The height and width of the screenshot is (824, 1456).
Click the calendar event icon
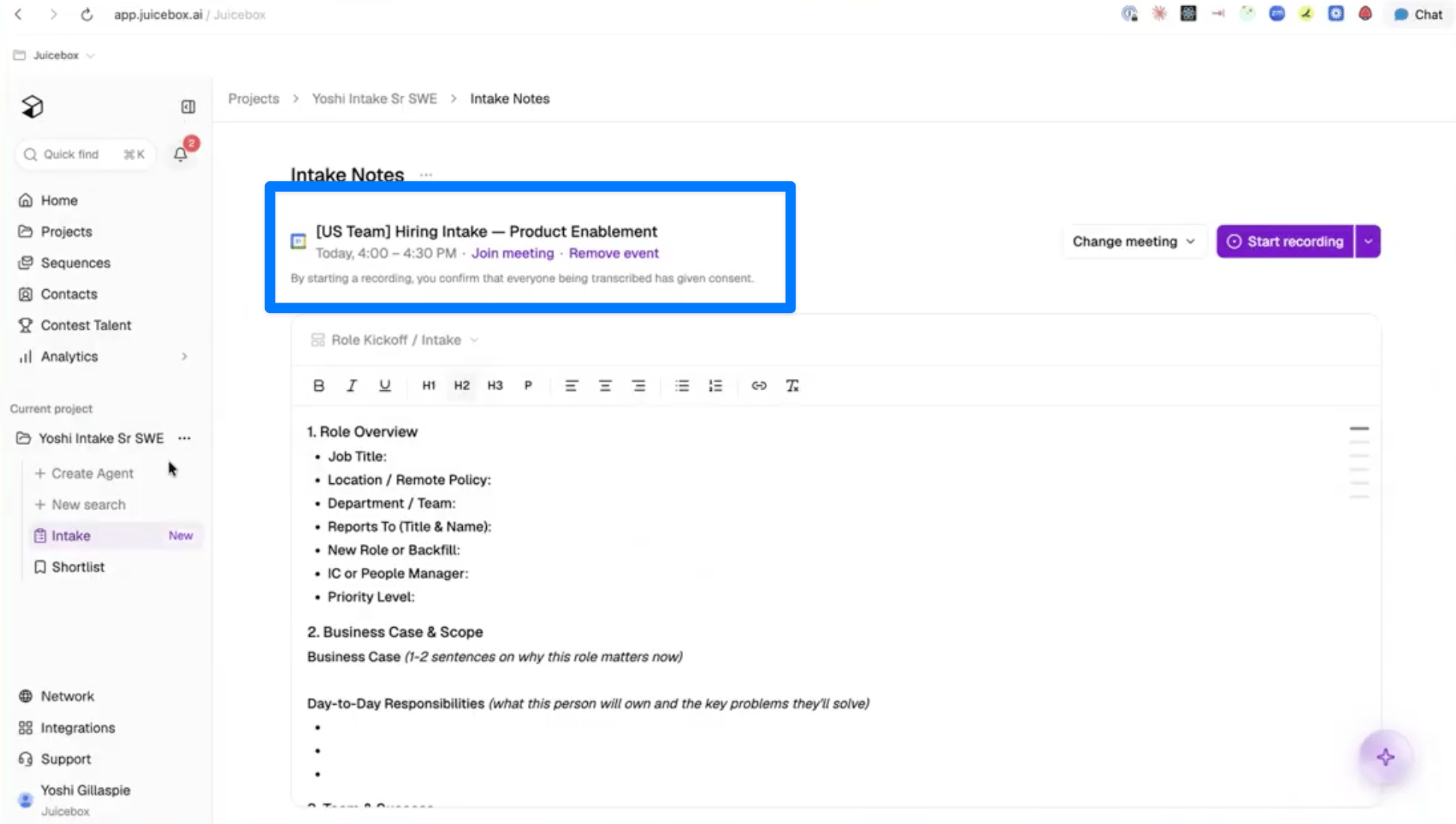click(298, 241)
